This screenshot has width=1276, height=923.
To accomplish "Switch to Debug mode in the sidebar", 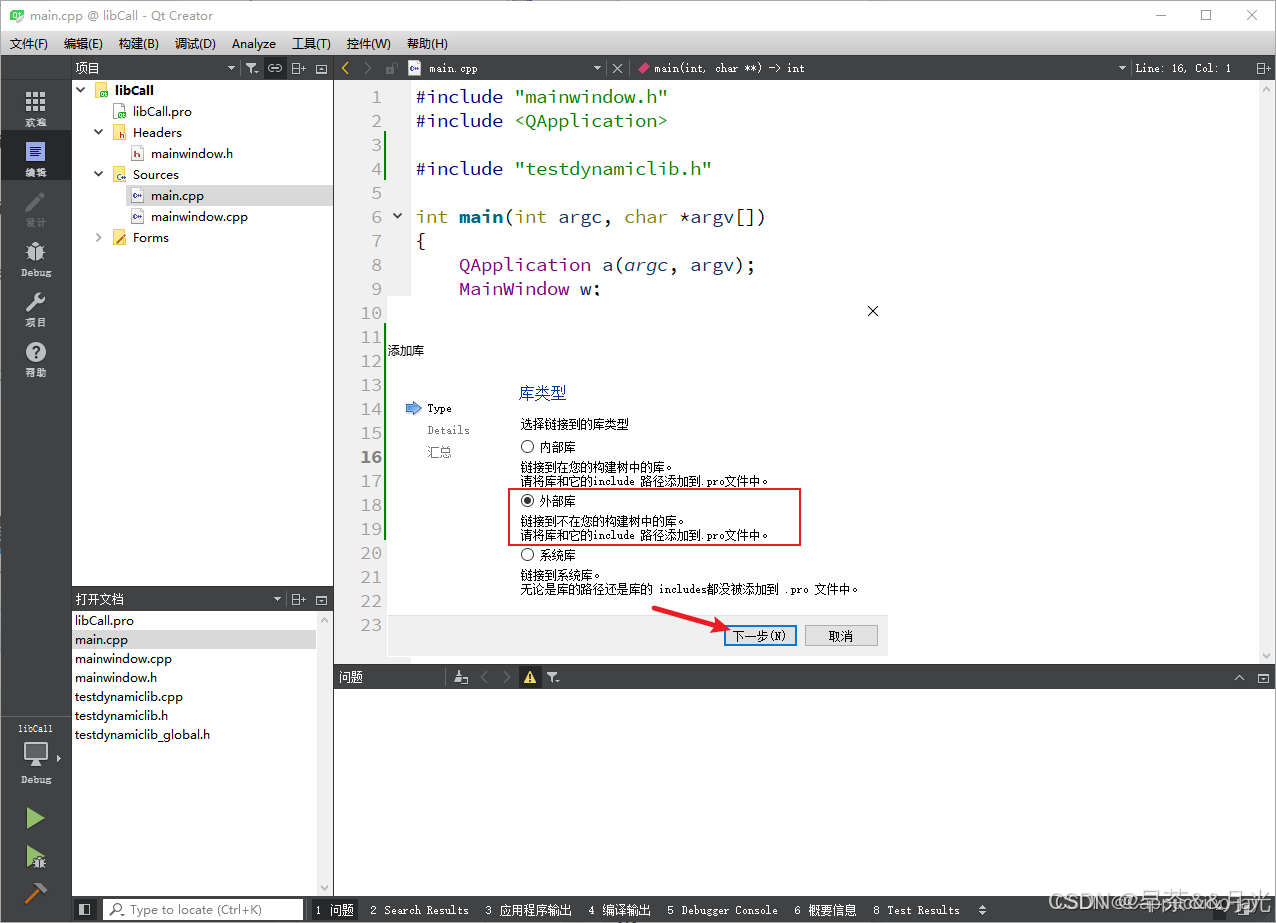I will tap(36, 258).
